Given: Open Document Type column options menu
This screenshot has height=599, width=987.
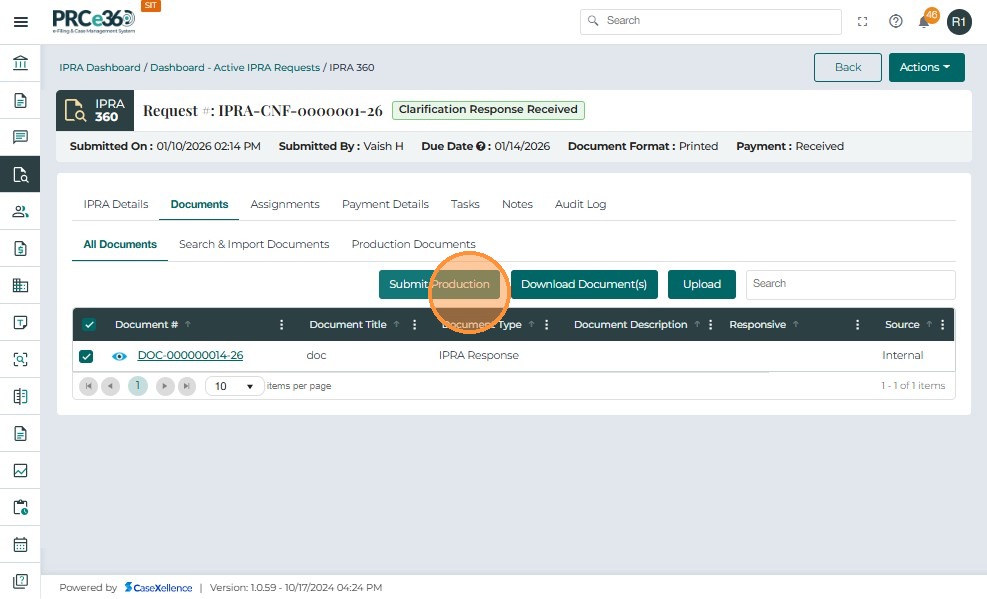Looking at the screenshot, I should click(x=546, y=325).
